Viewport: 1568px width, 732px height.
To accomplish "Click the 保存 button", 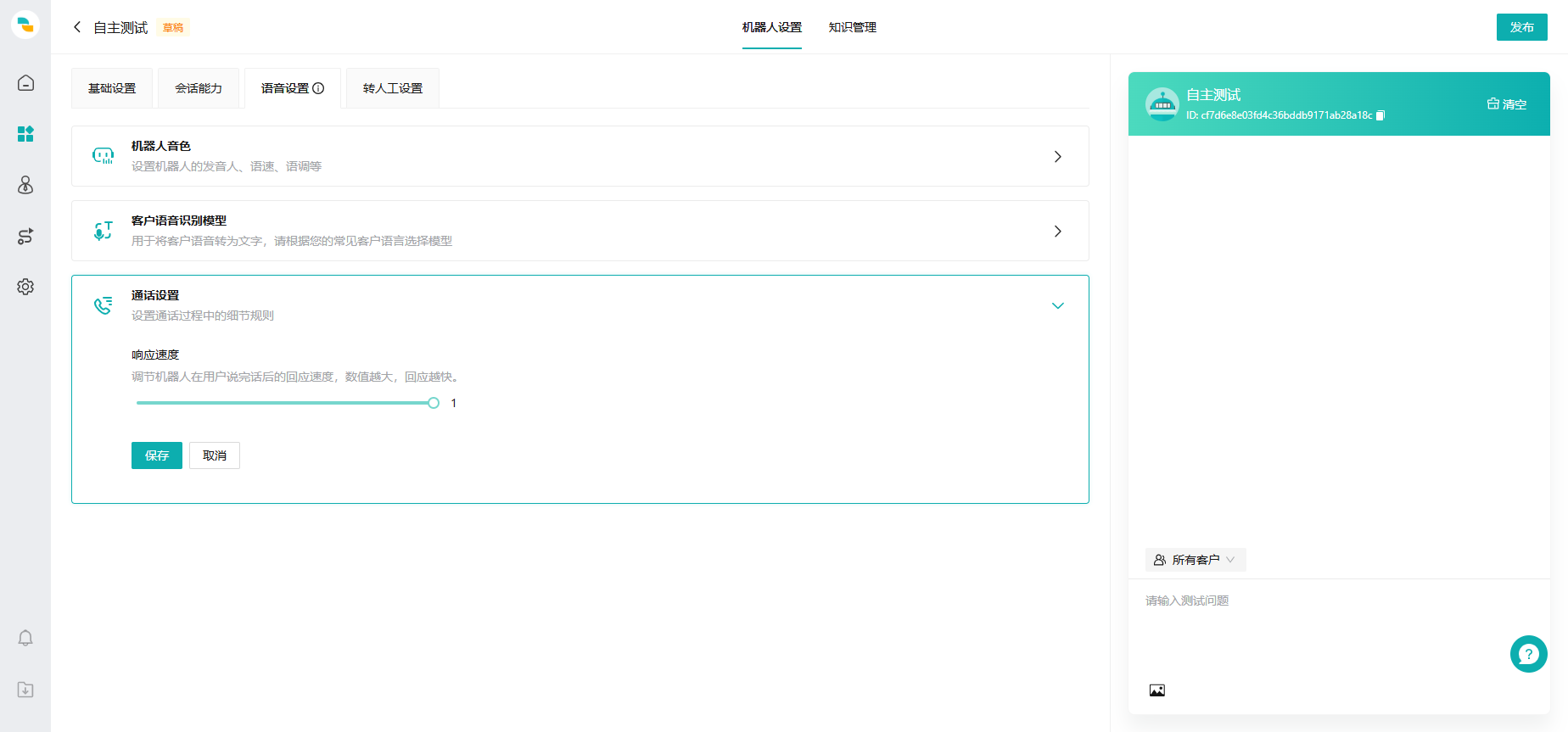I will pyautogui.click(x=157, y=455).
